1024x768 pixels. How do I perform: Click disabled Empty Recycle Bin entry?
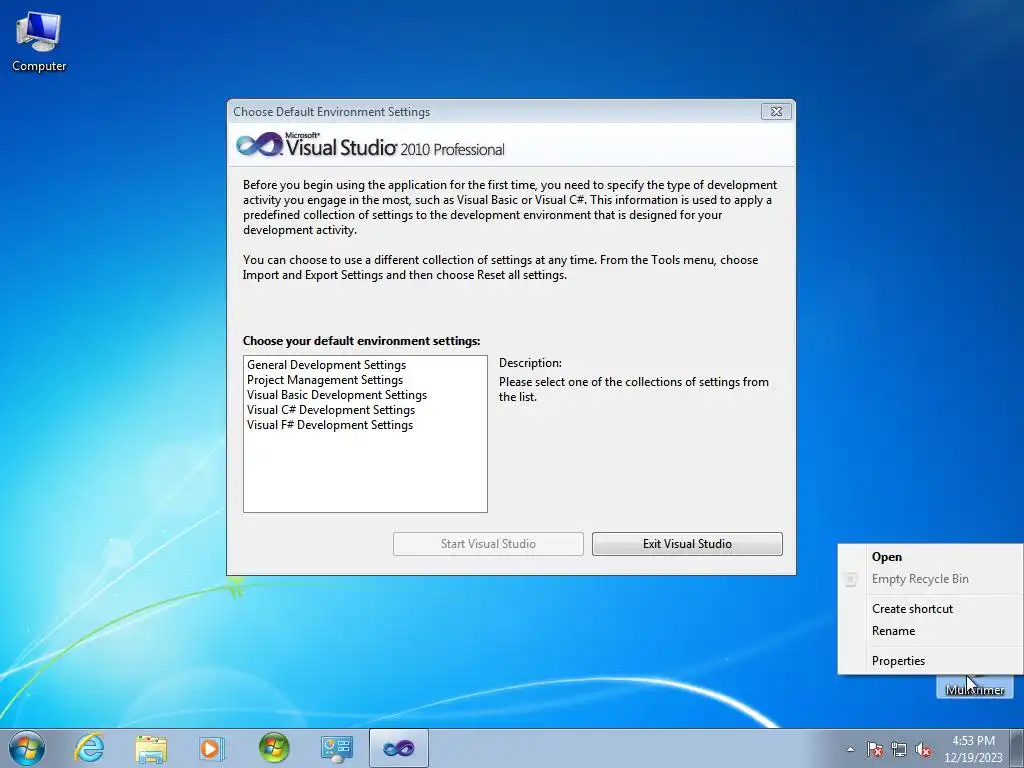(931, 579)
